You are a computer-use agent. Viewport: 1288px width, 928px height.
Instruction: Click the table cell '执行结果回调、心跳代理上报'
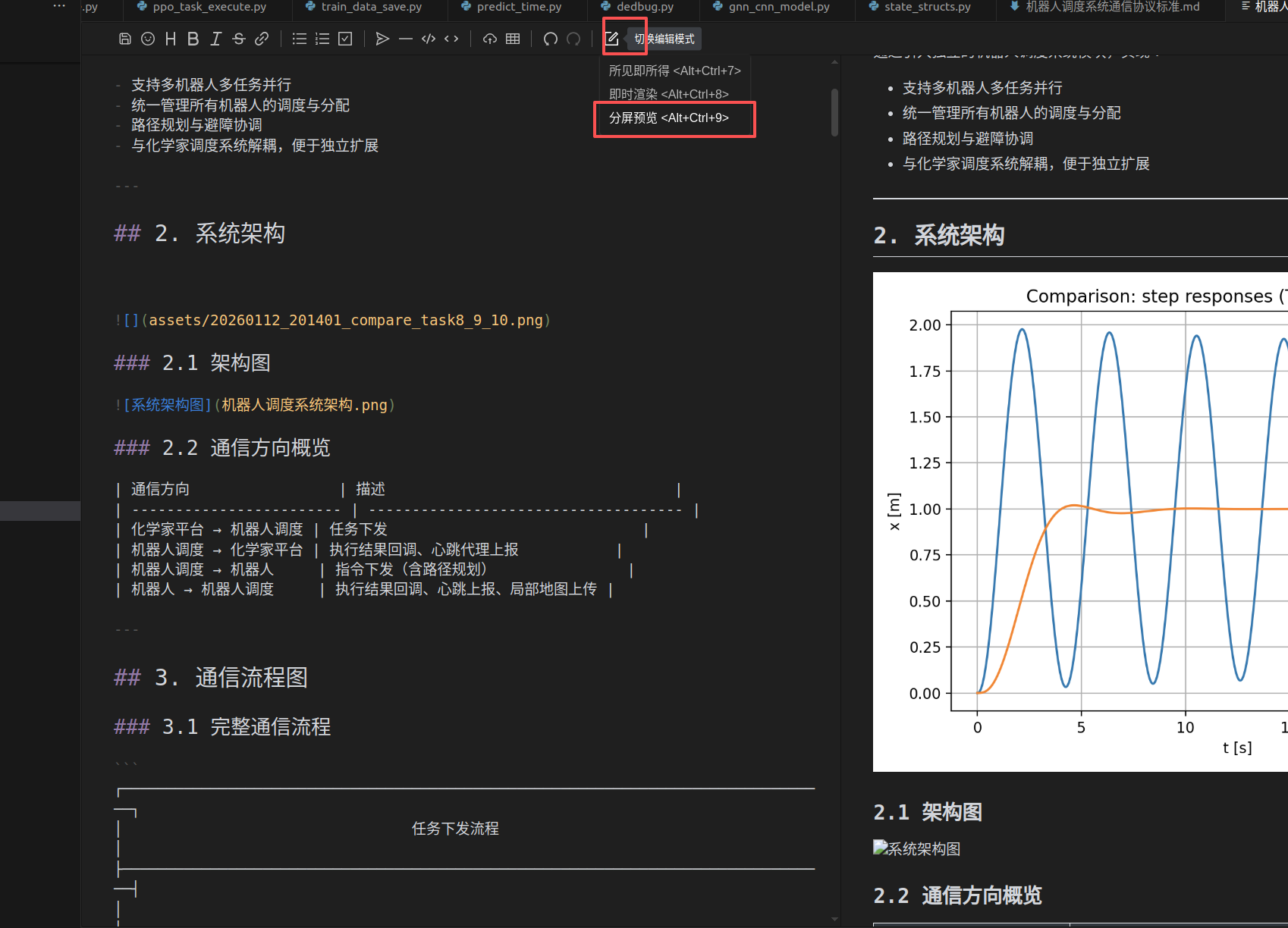pyautogui.click(x=424, y=550)
